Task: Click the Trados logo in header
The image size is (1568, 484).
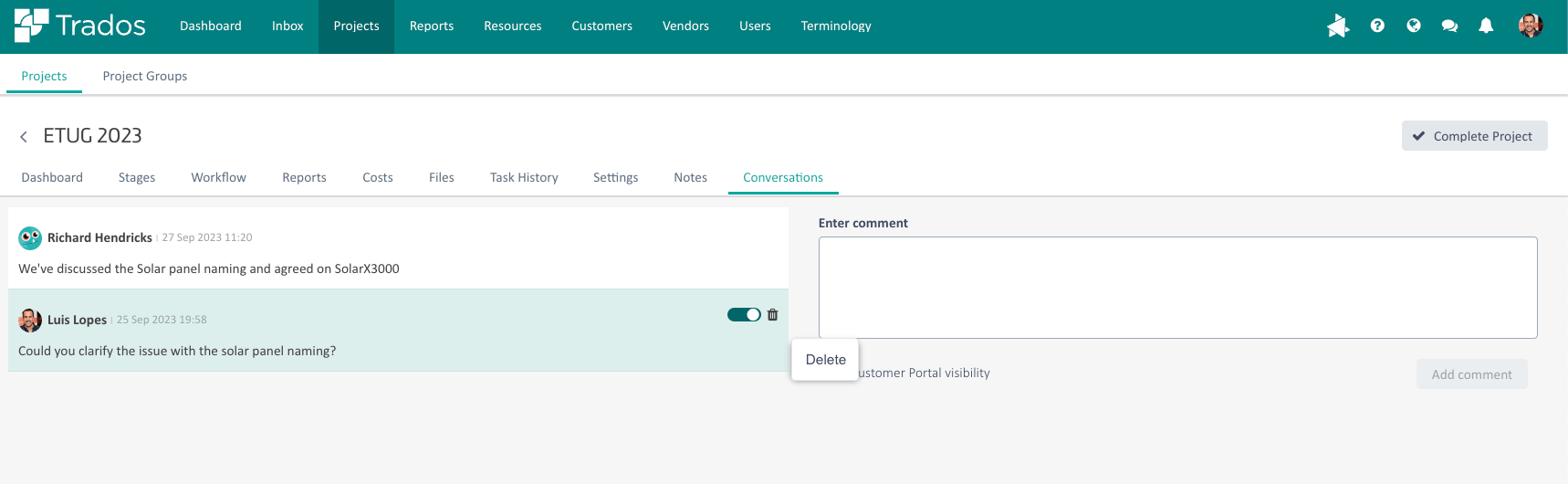Action: click(79, 26)
